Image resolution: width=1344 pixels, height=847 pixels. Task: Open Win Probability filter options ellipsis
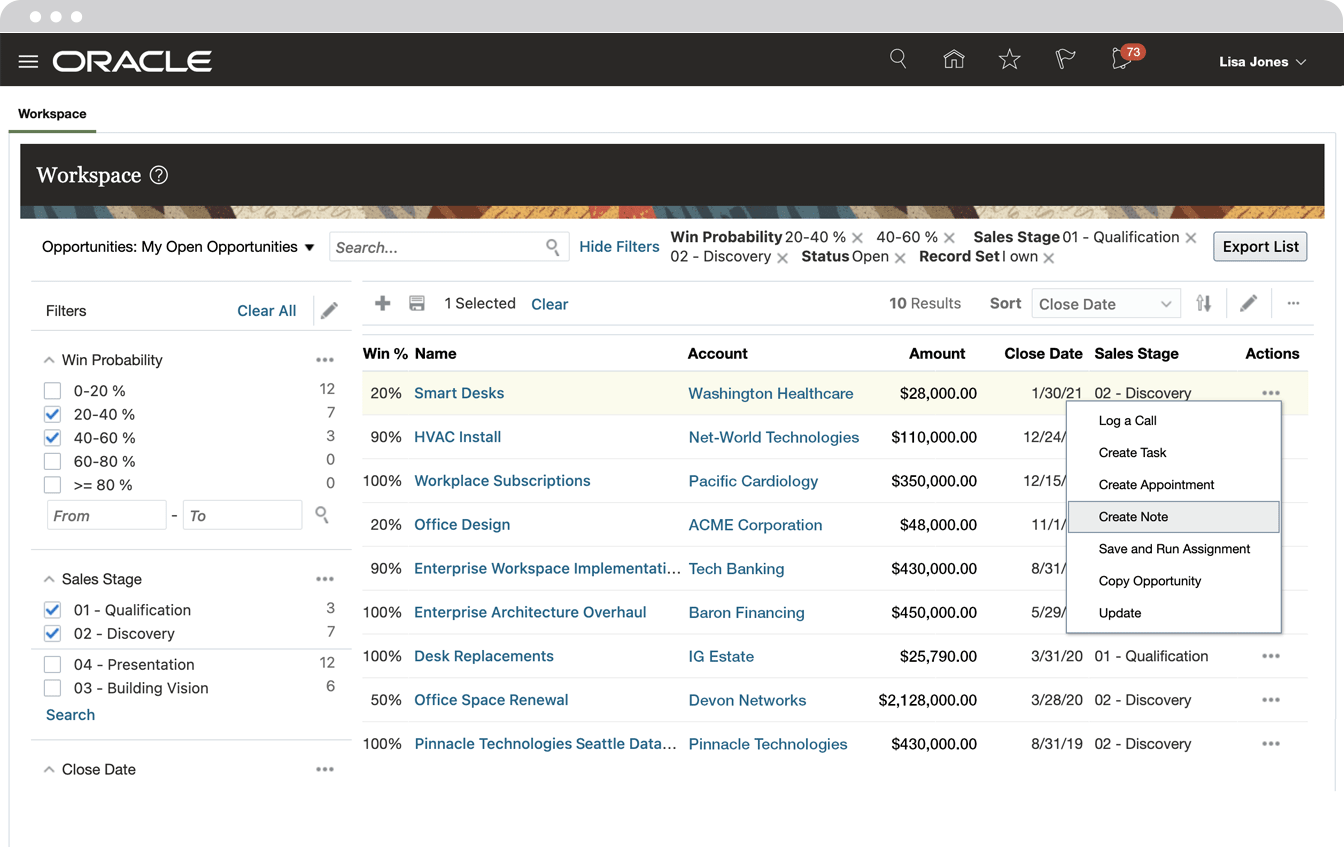point(325,360)
